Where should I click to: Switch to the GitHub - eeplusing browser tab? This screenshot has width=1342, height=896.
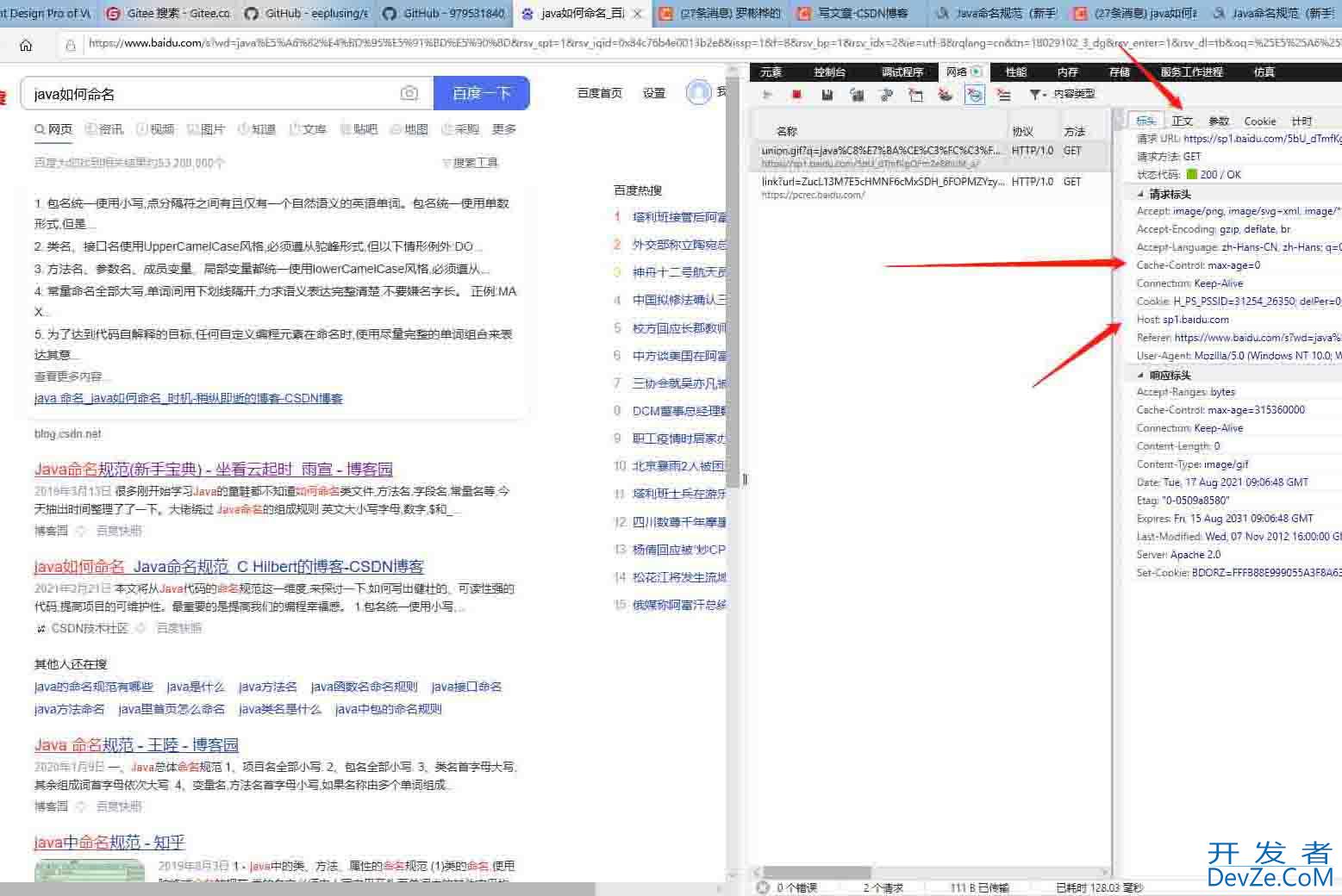point(306,14)
